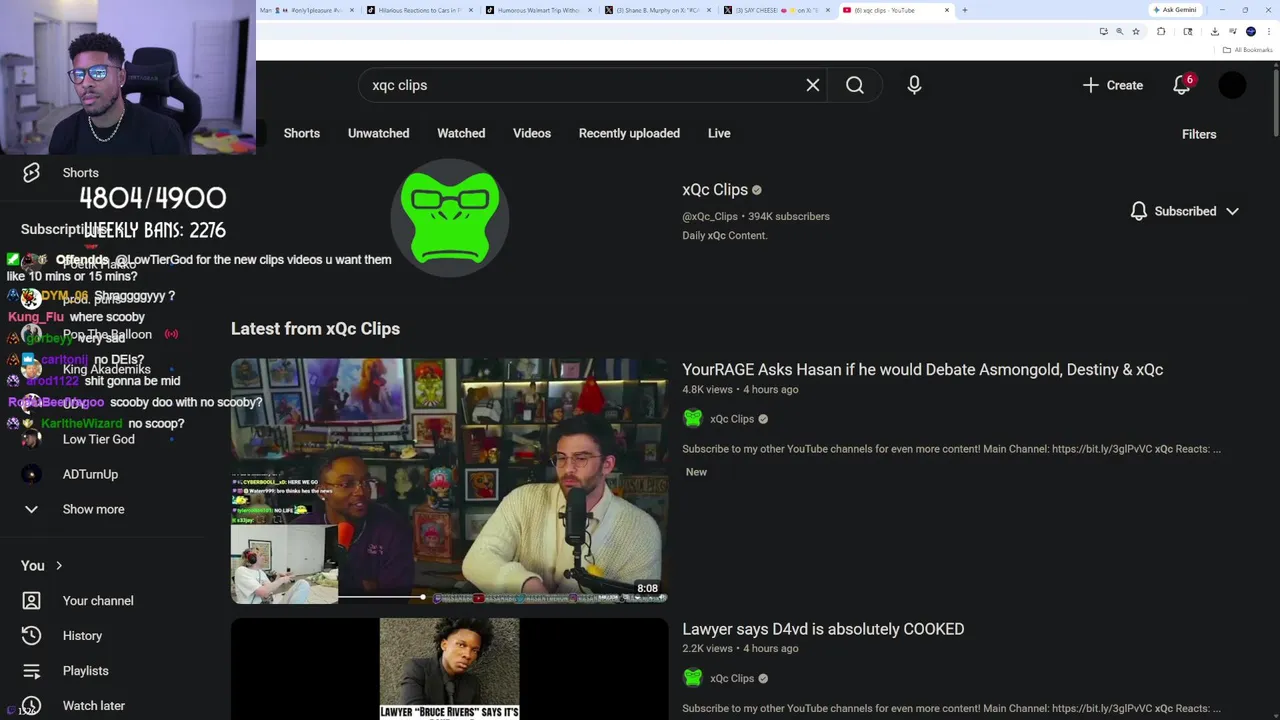Clear the search box with the X
Viewport: 1280px width, 720px height.
(813, 85)
